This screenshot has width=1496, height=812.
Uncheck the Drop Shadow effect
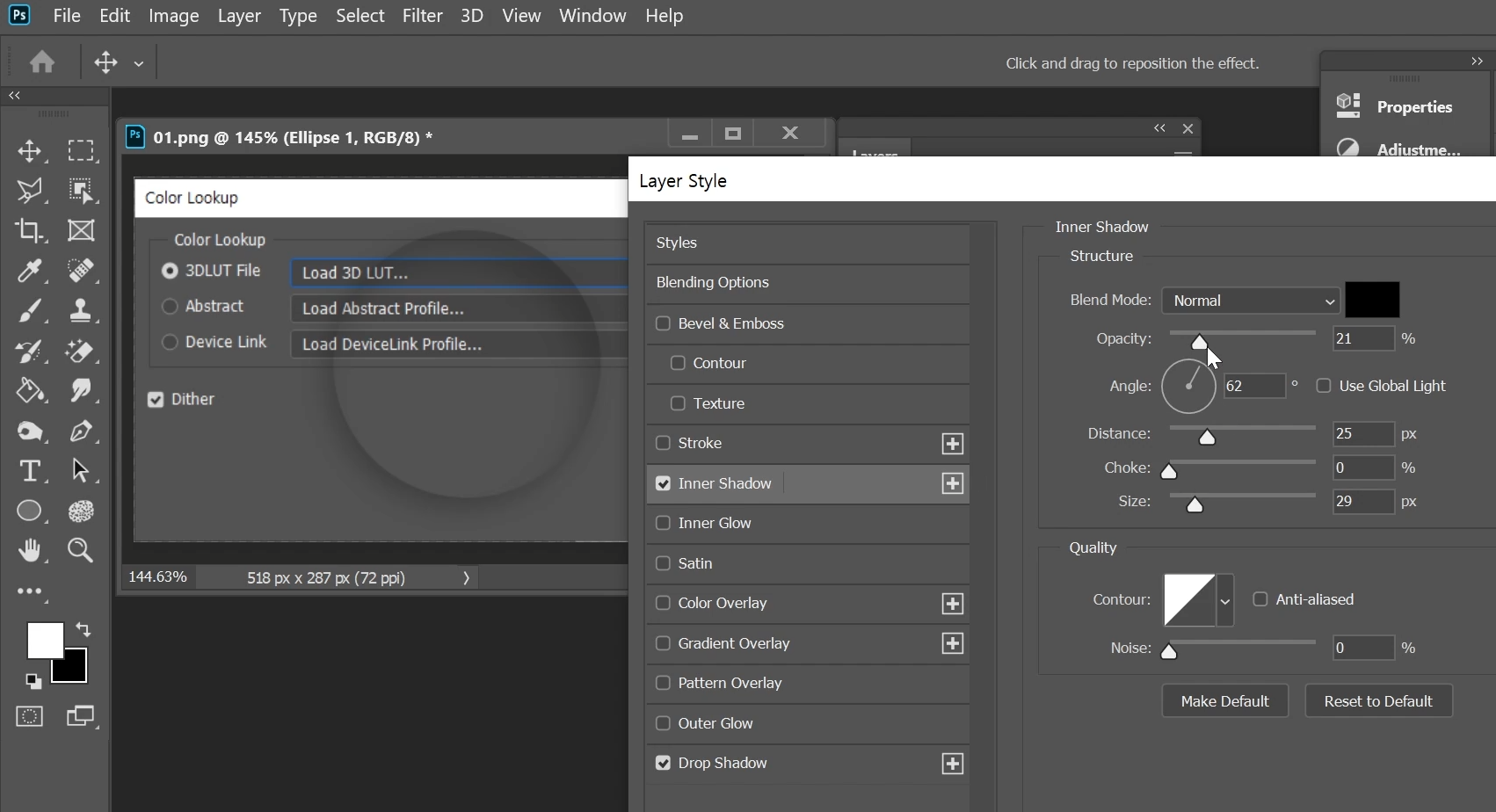point(664,763)
